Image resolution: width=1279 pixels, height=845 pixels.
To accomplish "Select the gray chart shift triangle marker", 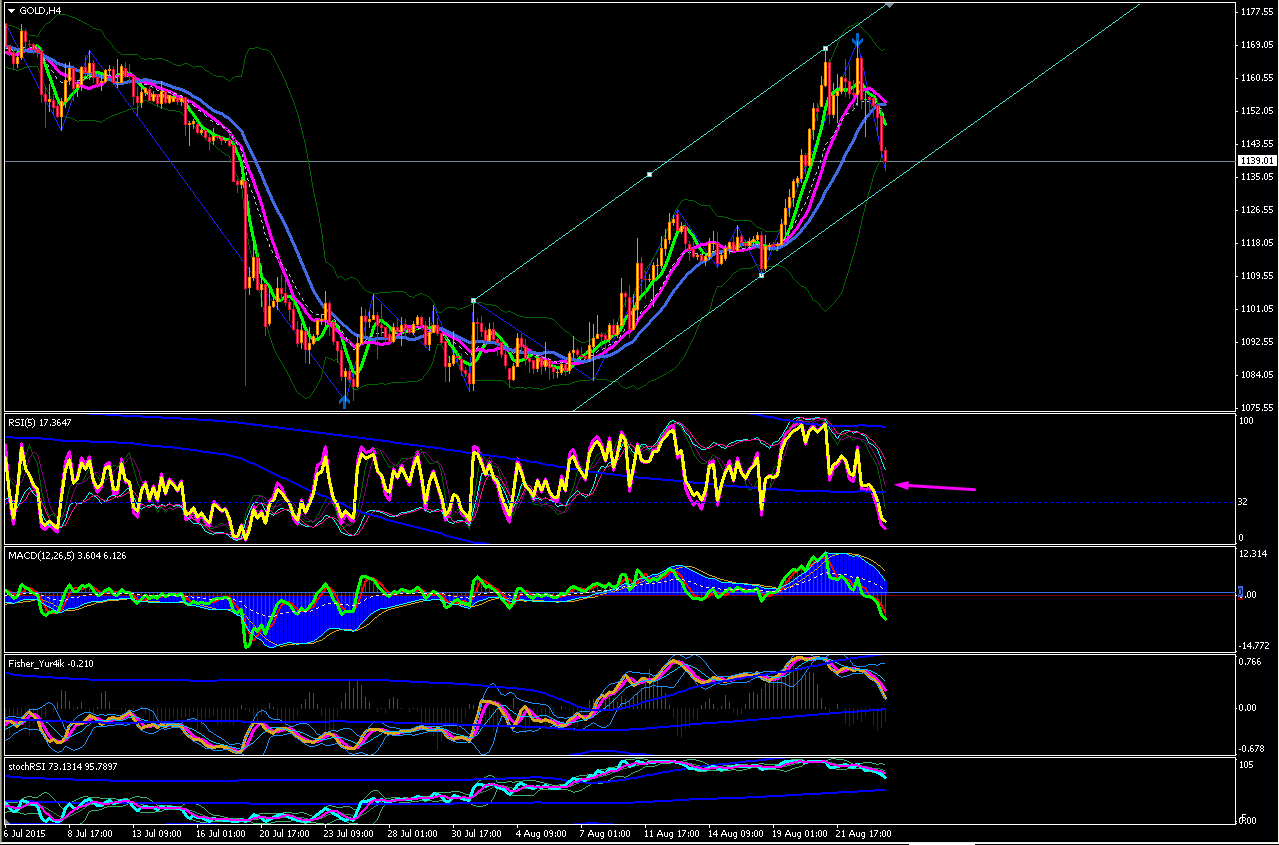I will click(x=890, y=5).
